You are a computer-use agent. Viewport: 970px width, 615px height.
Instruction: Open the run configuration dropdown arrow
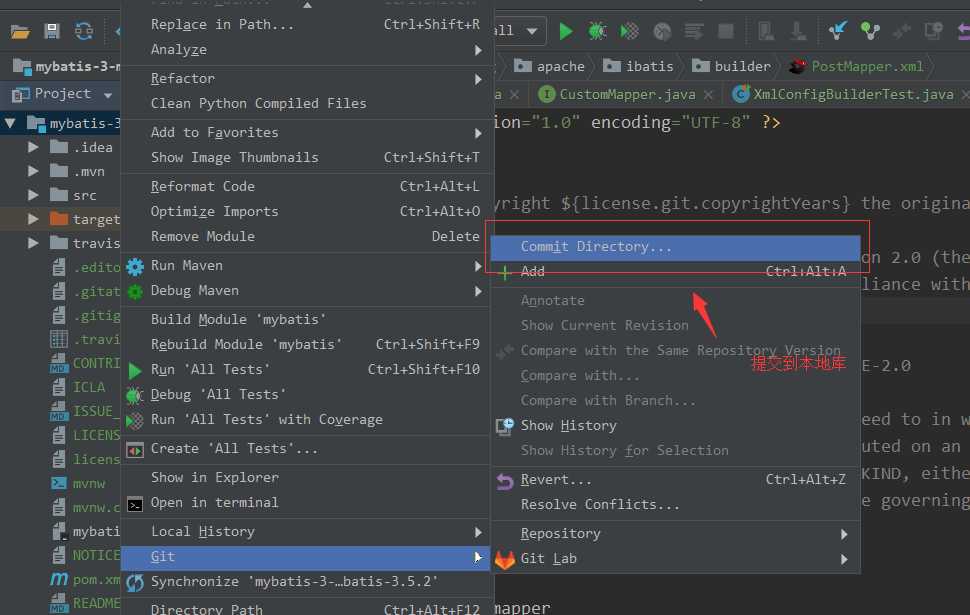(532, 31)
